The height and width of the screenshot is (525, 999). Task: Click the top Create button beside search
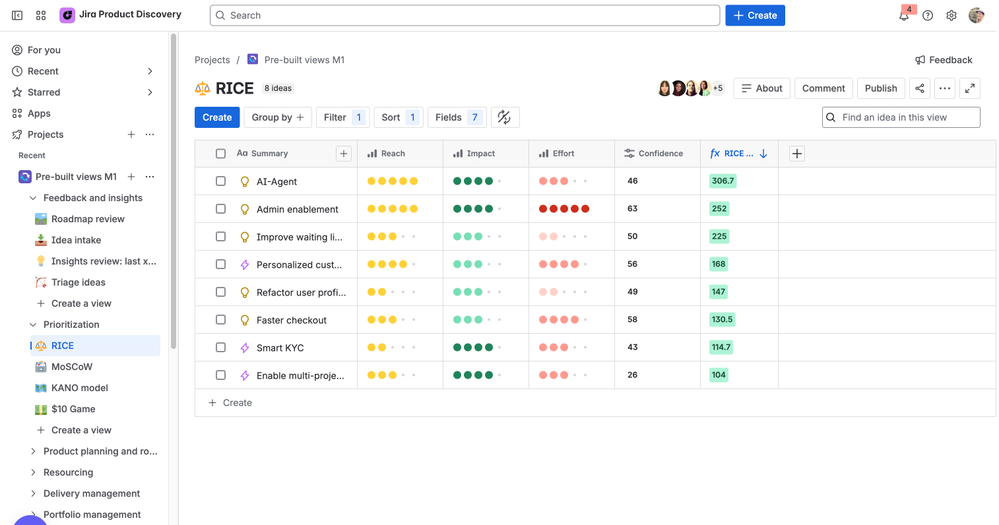755,15
